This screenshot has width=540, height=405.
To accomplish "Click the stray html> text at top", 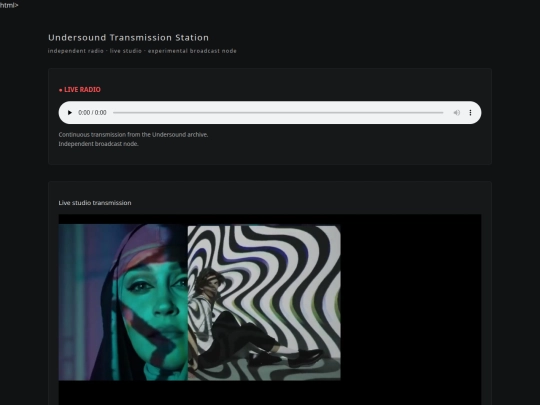I will [x=9, y=5].
